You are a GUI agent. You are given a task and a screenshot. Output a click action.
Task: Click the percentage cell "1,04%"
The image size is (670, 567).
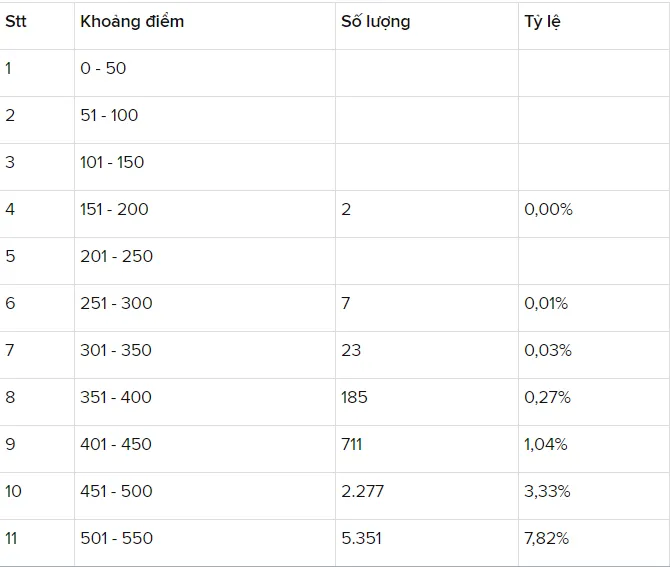click(546, 444)
